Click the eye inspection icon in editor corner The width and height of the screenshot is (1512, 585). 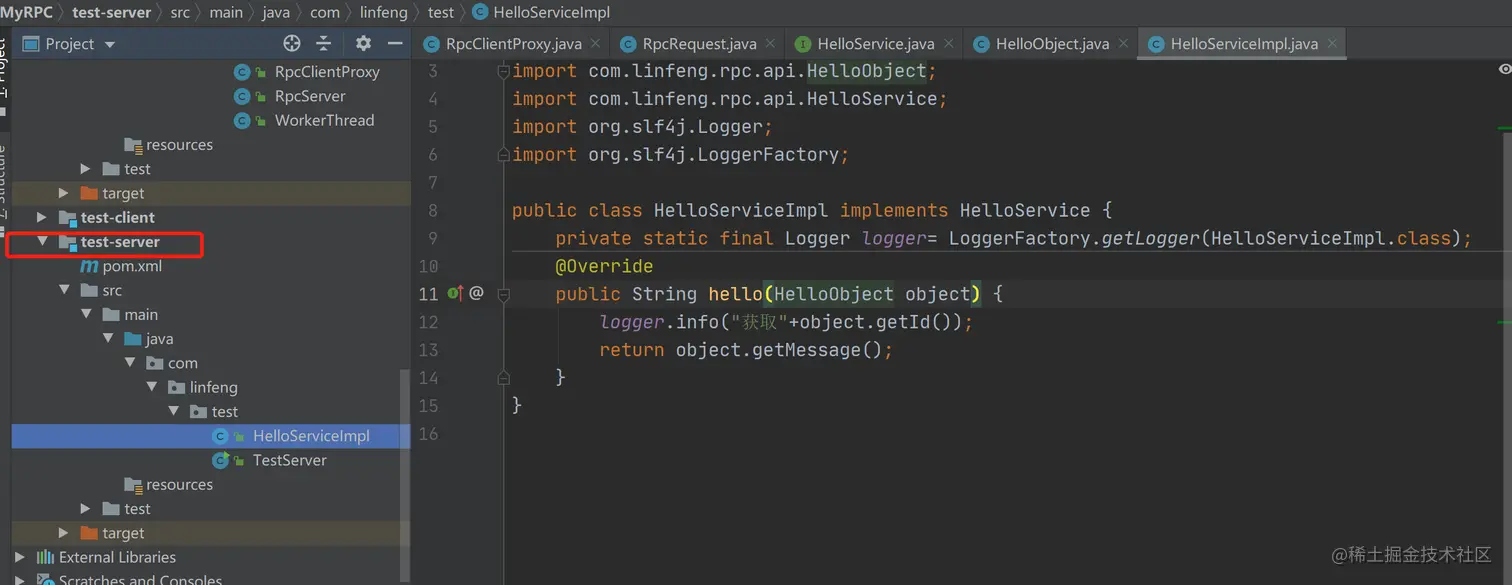coord(1505,69)
